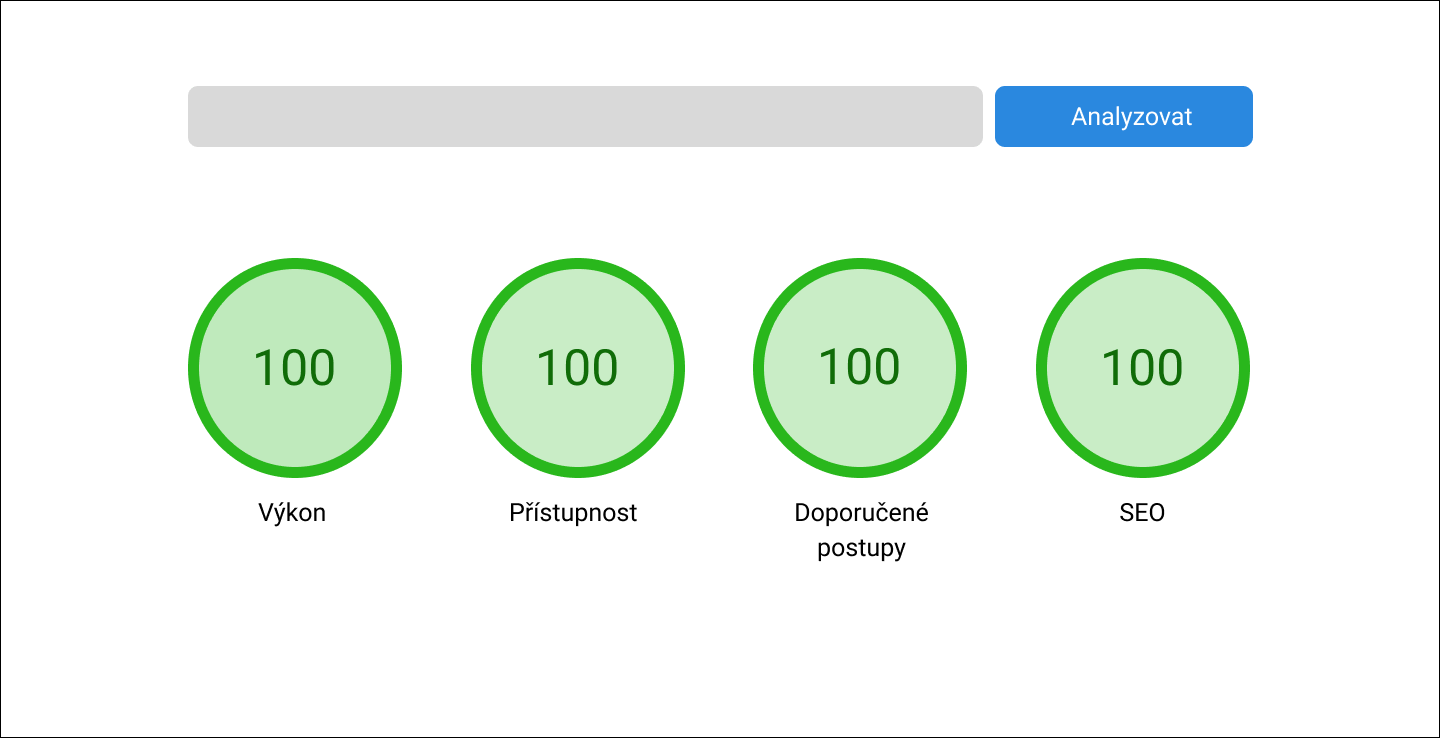Screen dimensions: 1440x738
Task: Click the Přístupnost label text
Action: coord(573,513)
